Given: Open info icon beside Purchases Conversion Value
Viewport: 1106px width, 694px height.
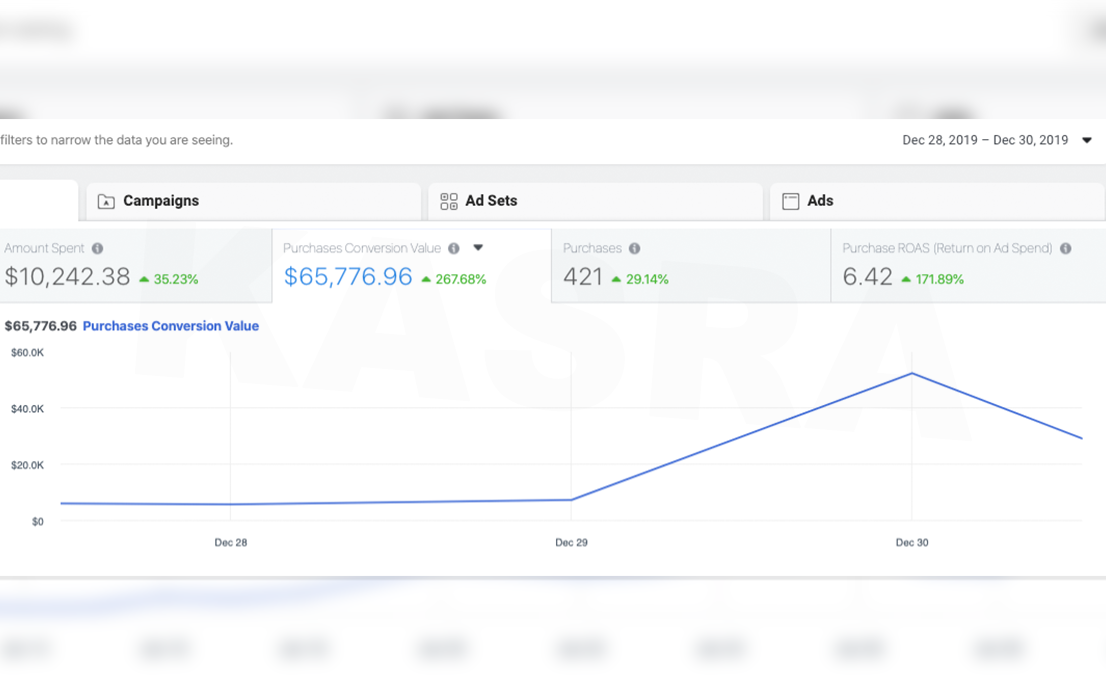Looking at the screenshot, I should pyautogui.click(x=454, y=248).
